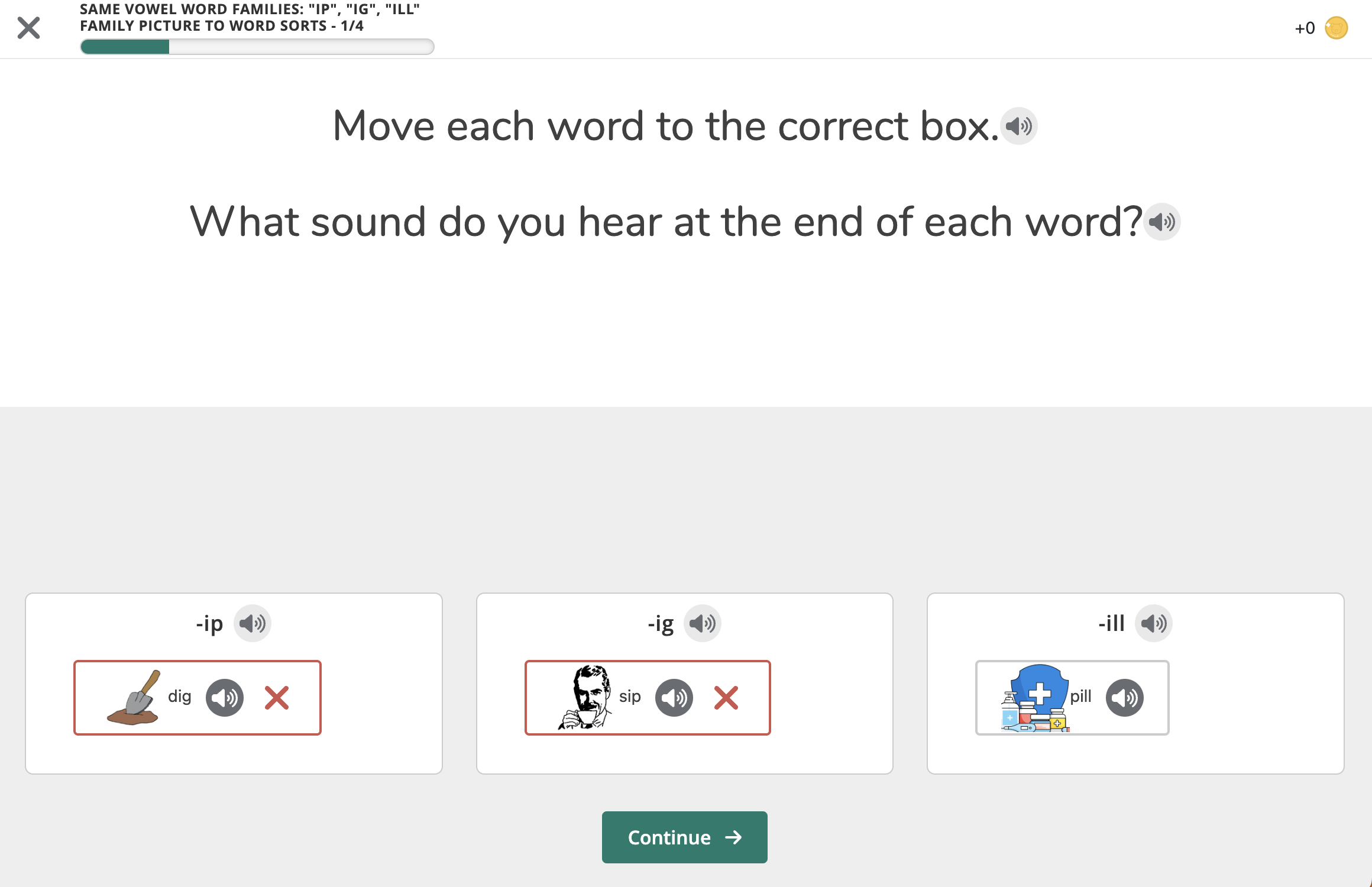Select the medicine pills picture

1035,698
